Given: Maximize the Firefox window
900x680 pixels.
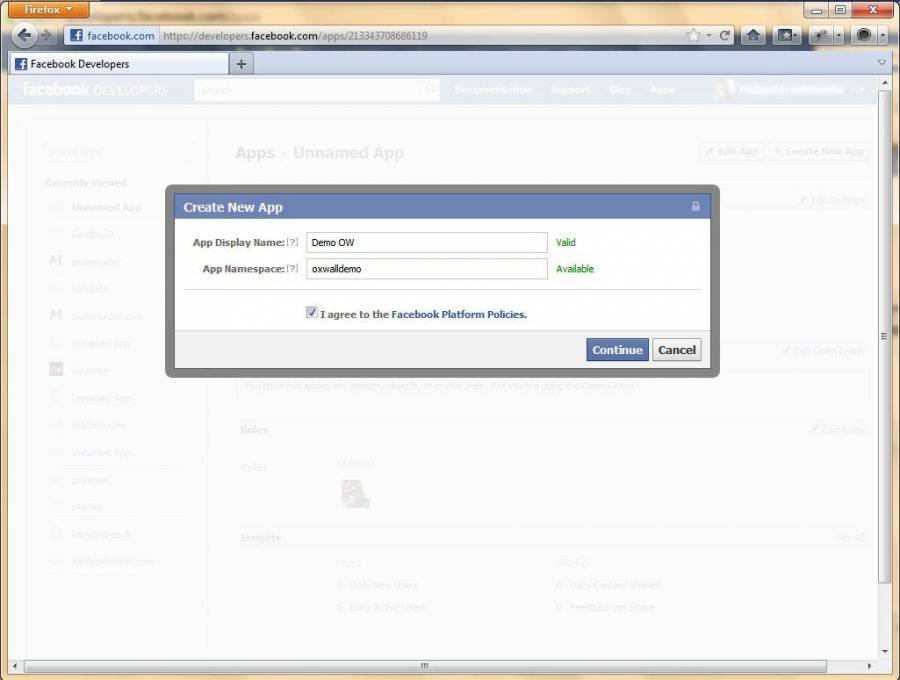Looking at the screenshot, I should 840,9.
